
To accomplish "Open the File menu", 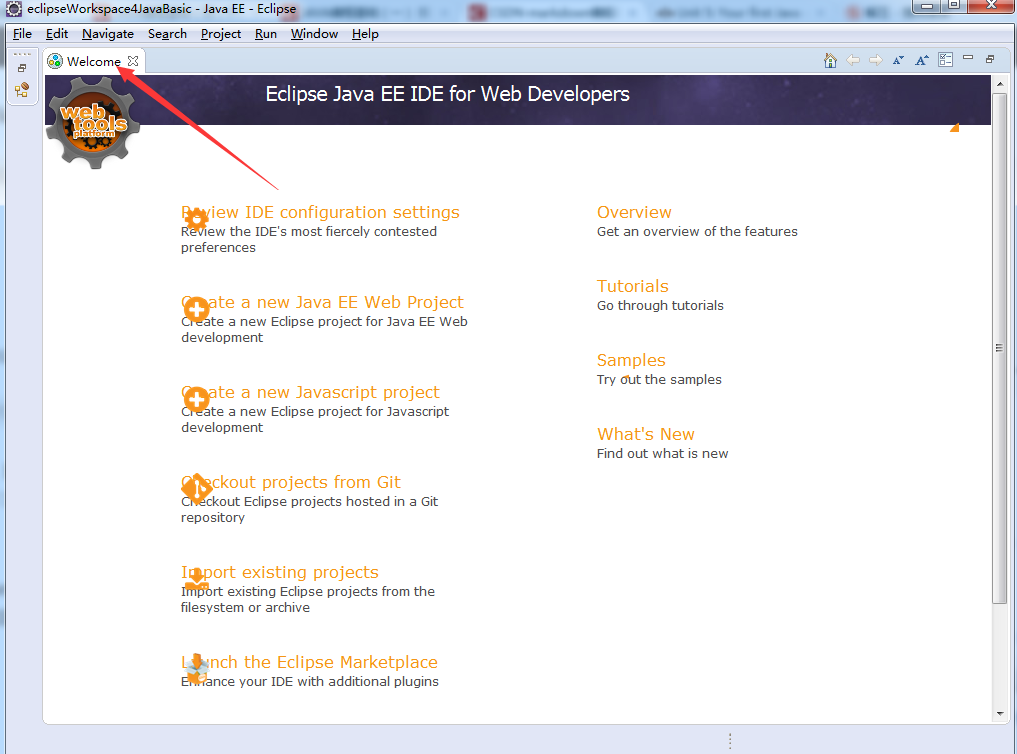I will (22, 34).
